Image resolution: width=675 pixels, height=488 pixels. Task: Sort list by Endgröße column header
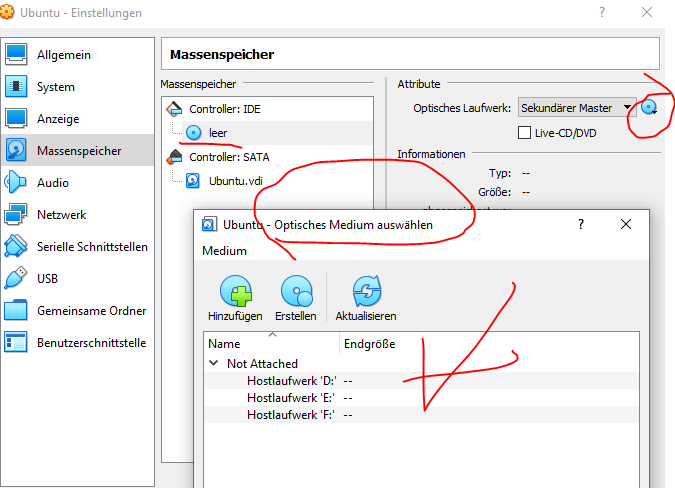point(369,343)
